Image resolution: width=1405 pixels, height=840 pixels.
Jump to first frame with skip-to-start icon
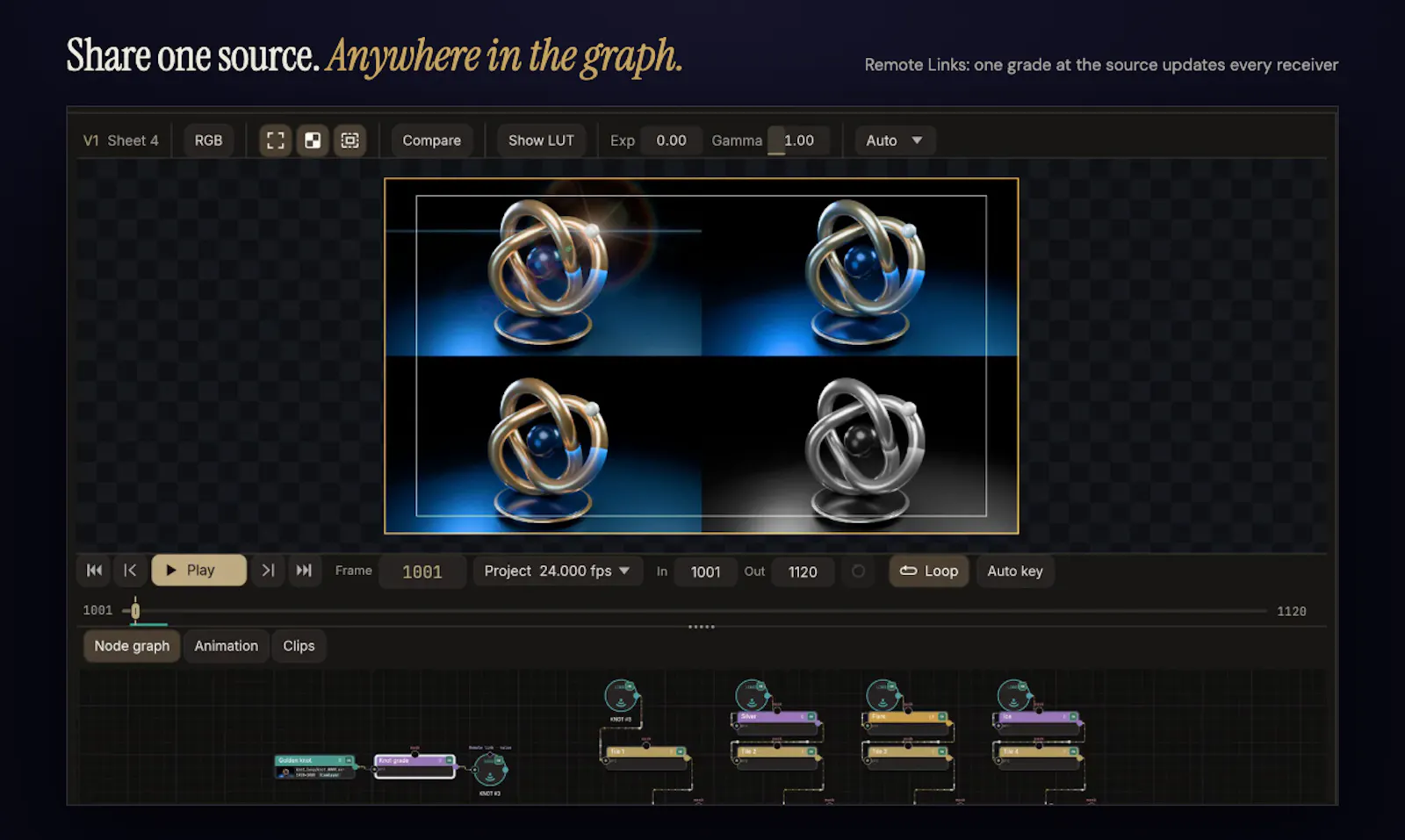point(95,571)
